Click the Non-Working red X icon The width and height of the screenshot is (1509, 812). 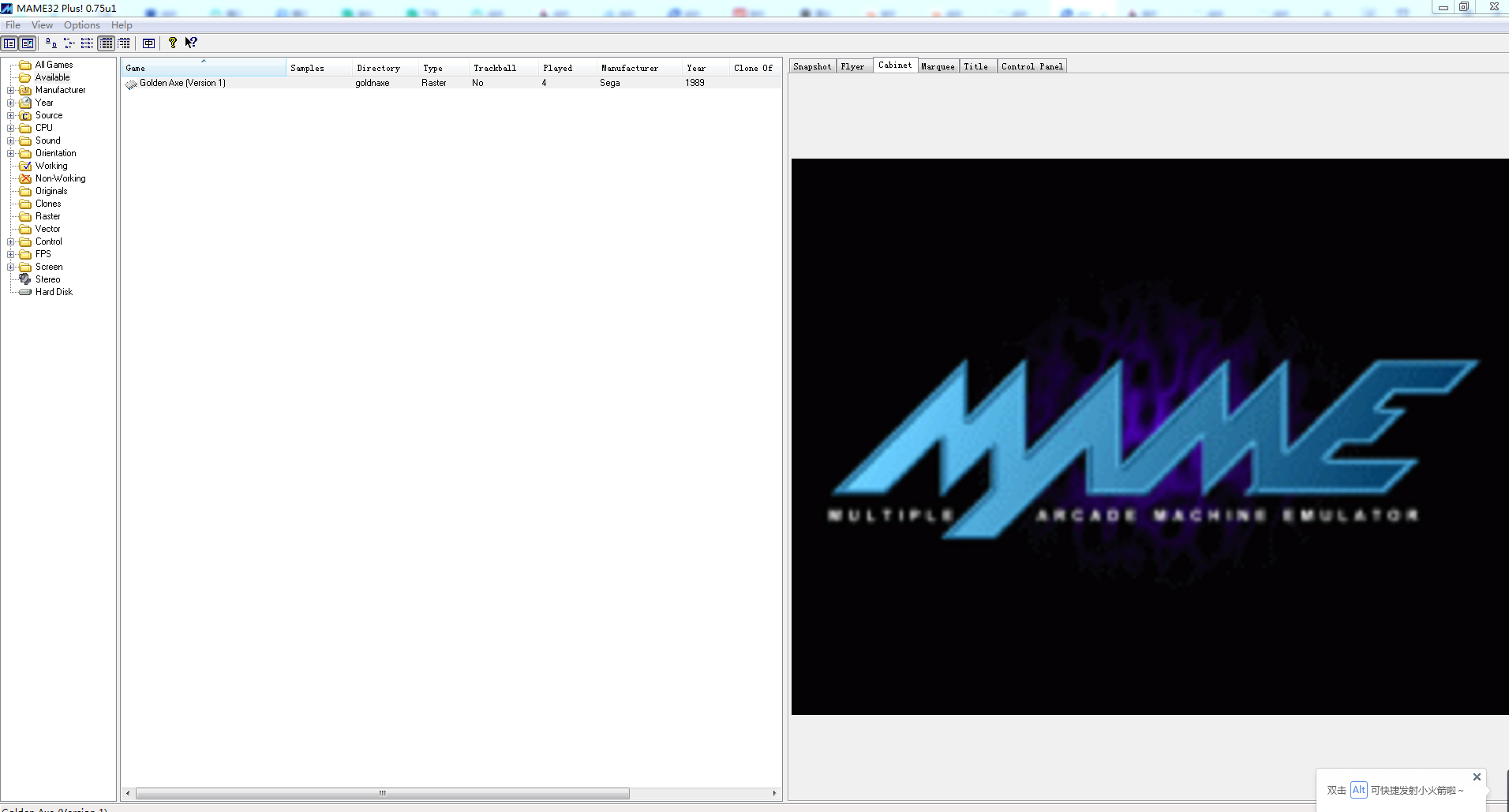(25, 178)
